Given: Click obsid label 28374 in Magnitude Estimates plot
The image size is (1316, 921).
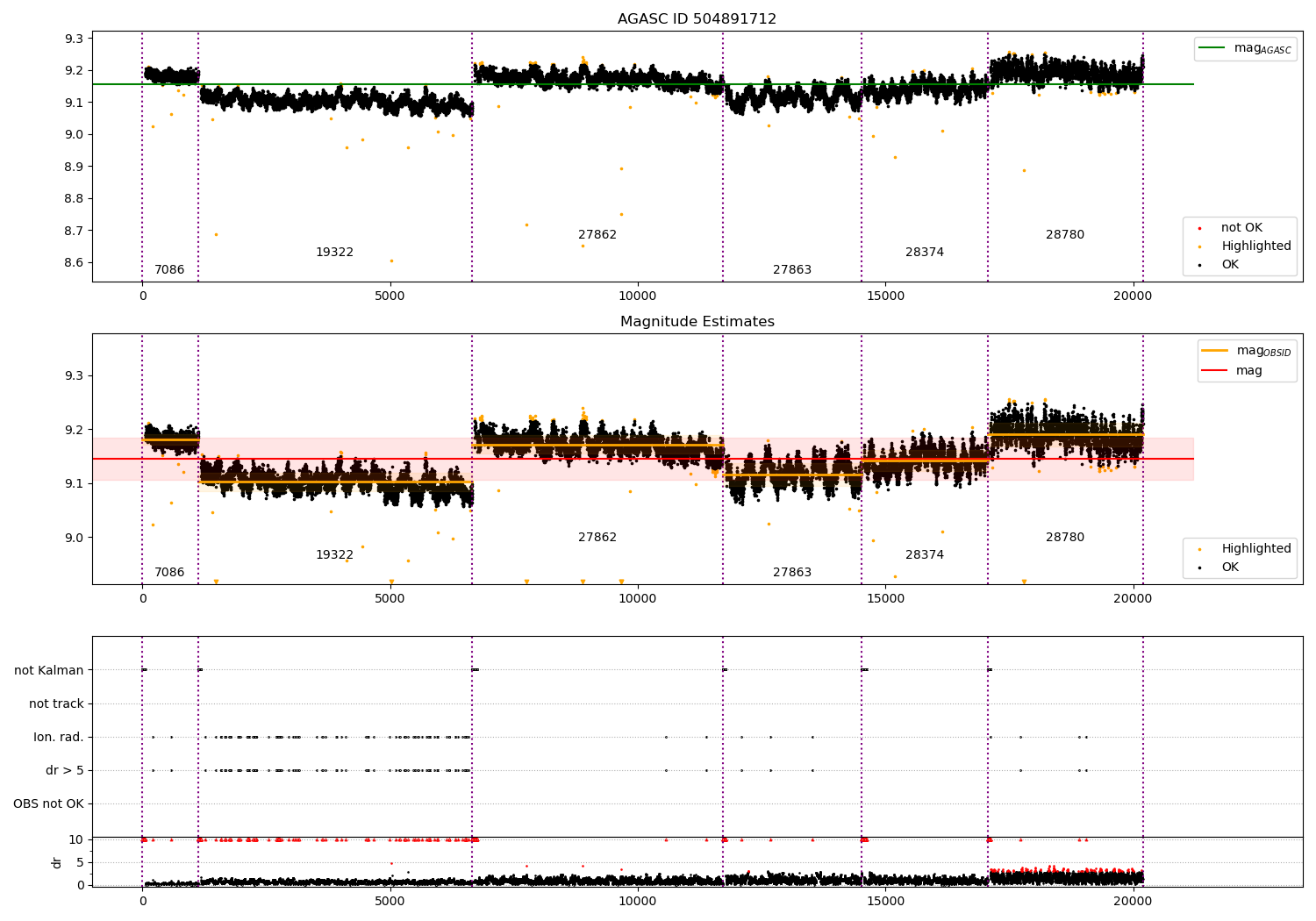Looking at the screenshot, I should click(925, 555).
